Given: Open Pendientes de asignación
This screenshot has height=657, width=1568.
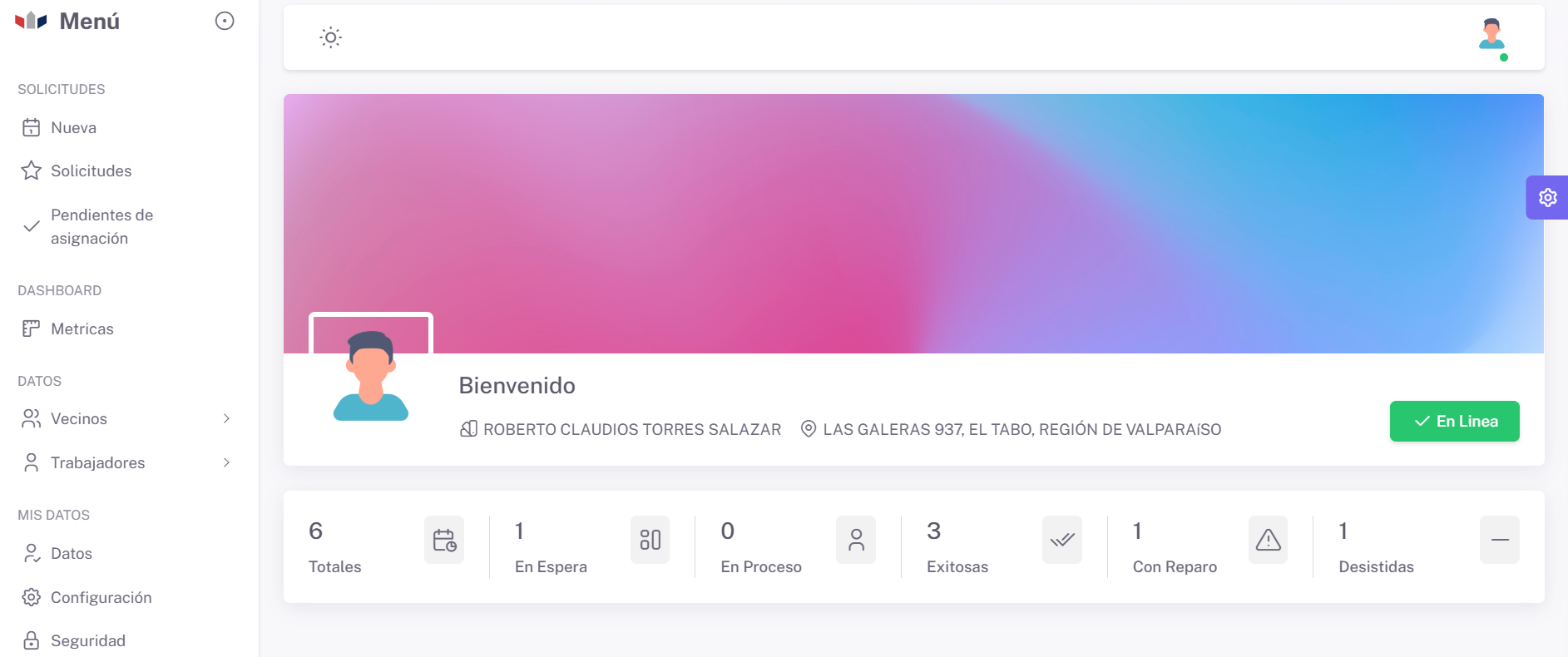Looking at the screenshot, I should 101,226.
